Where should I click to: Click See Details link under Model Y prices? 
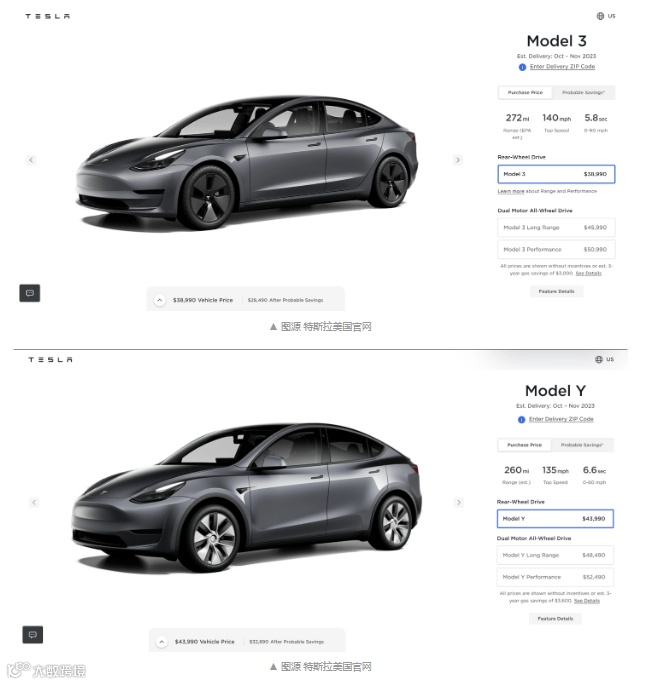587,601
